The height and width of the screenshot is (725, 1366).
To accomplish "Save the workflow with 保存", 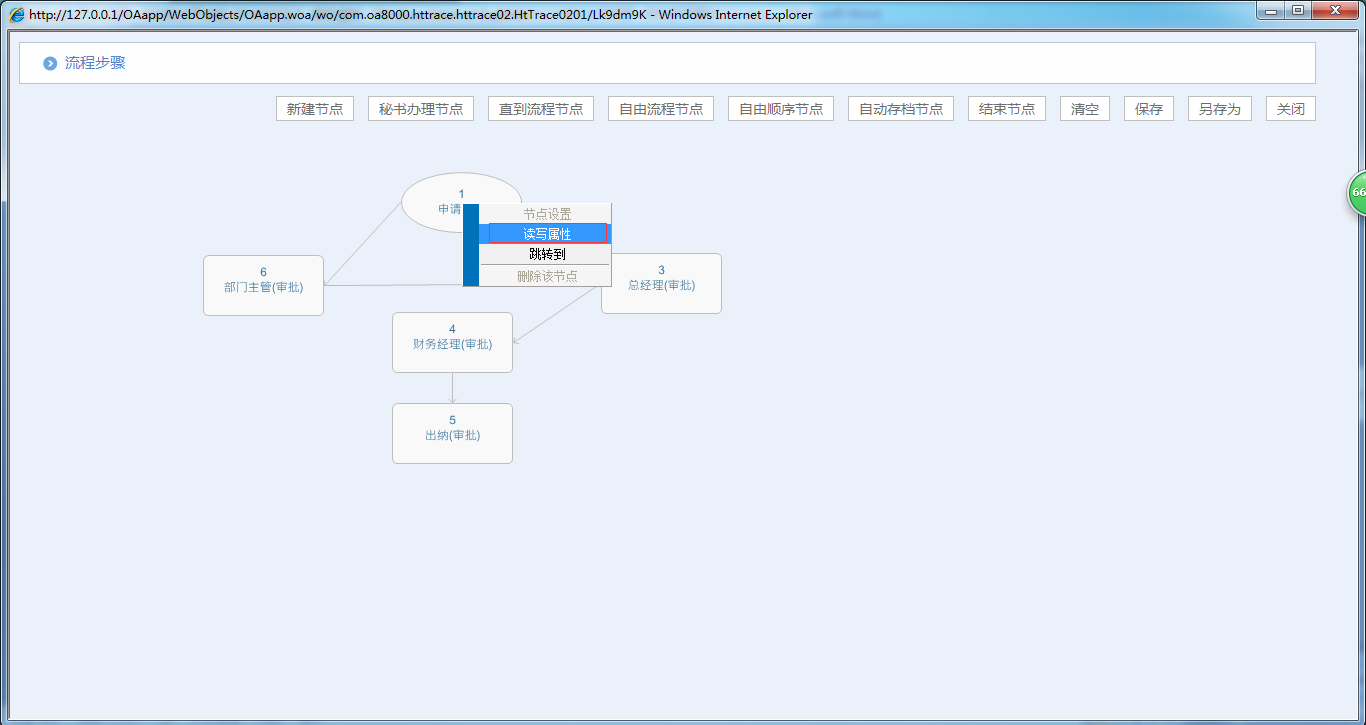I will coord(1149,109).
